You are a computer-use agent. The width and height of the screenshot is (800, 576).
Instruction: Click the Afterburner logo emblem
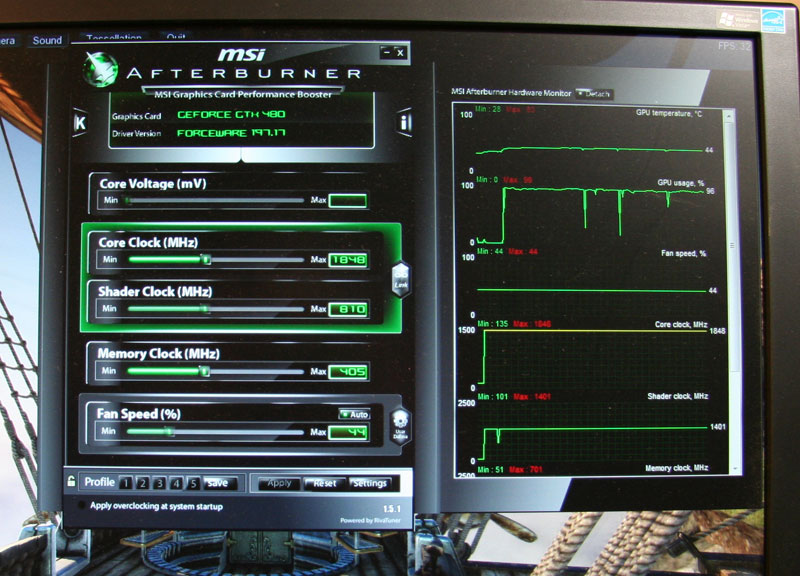101,69
